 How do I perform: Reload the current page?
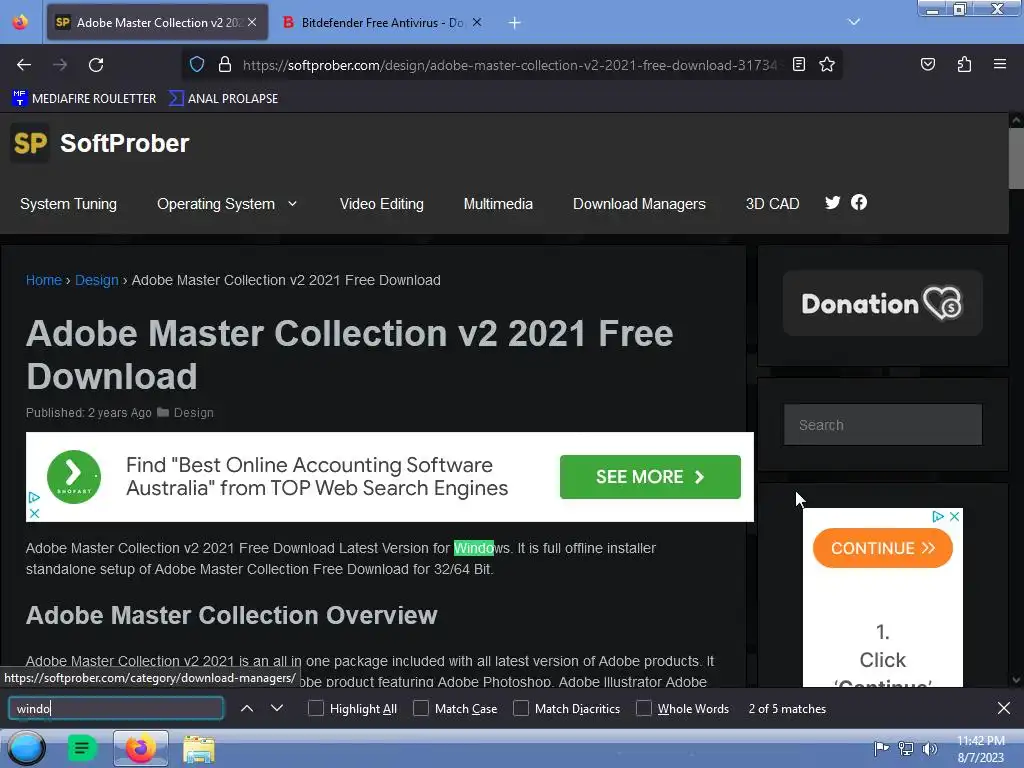pos(96,65)
